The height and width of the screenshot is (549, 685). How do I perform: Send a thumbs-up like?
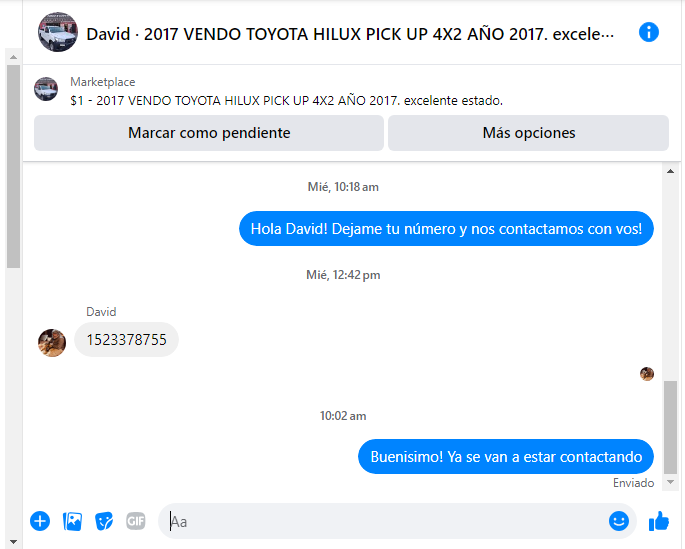point(659,521)
